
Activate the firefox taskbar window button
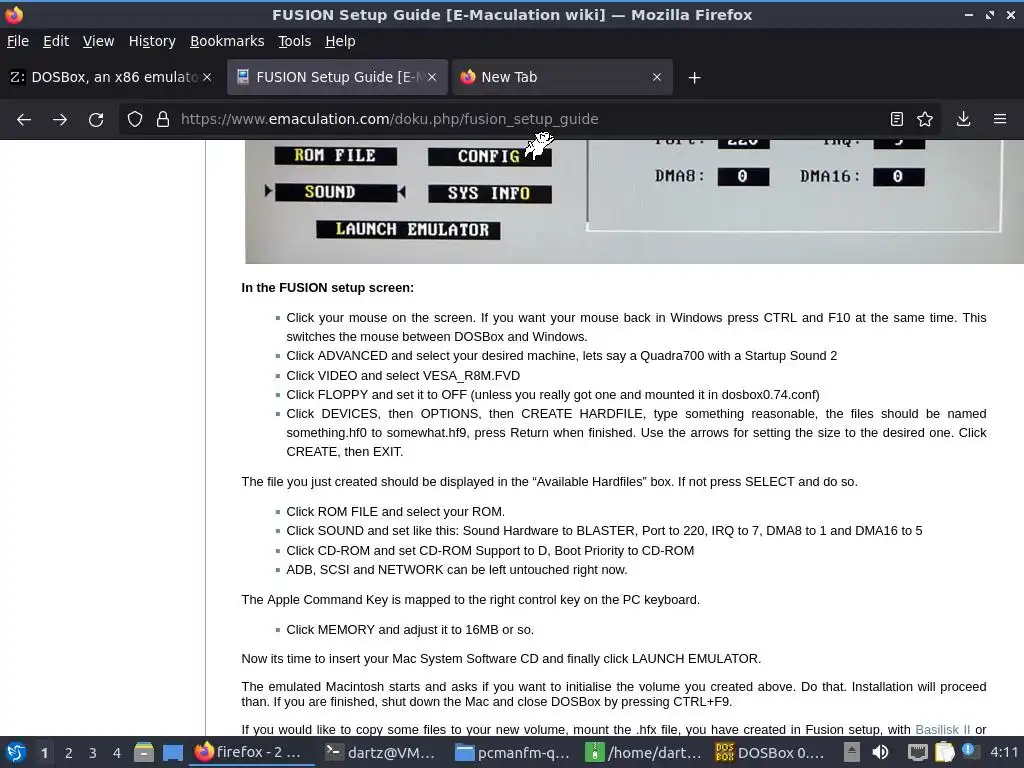[251, 753]
